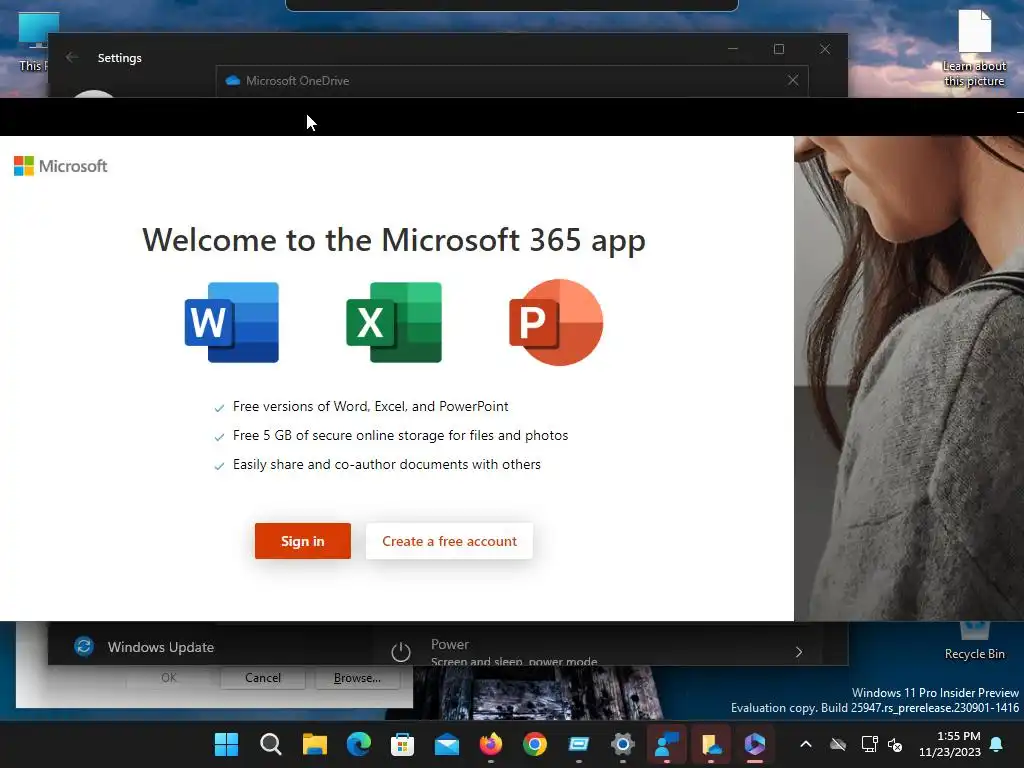The height and width of the screenshot is (768, 1024).
Task: Open taskbar Search
Action: [x=270, y=744]
